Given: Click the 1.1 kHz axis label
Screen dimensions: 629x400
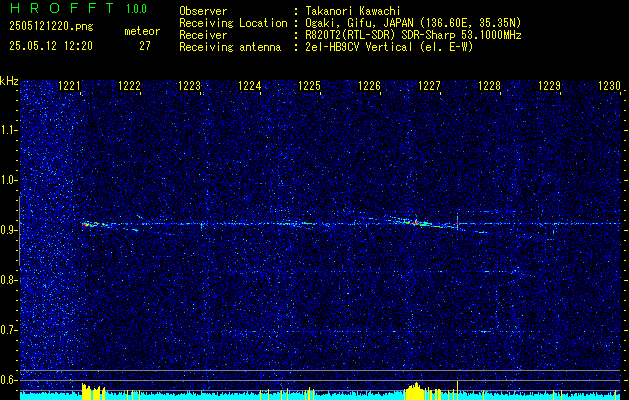Looking at the screenshot, I should 8,130.
